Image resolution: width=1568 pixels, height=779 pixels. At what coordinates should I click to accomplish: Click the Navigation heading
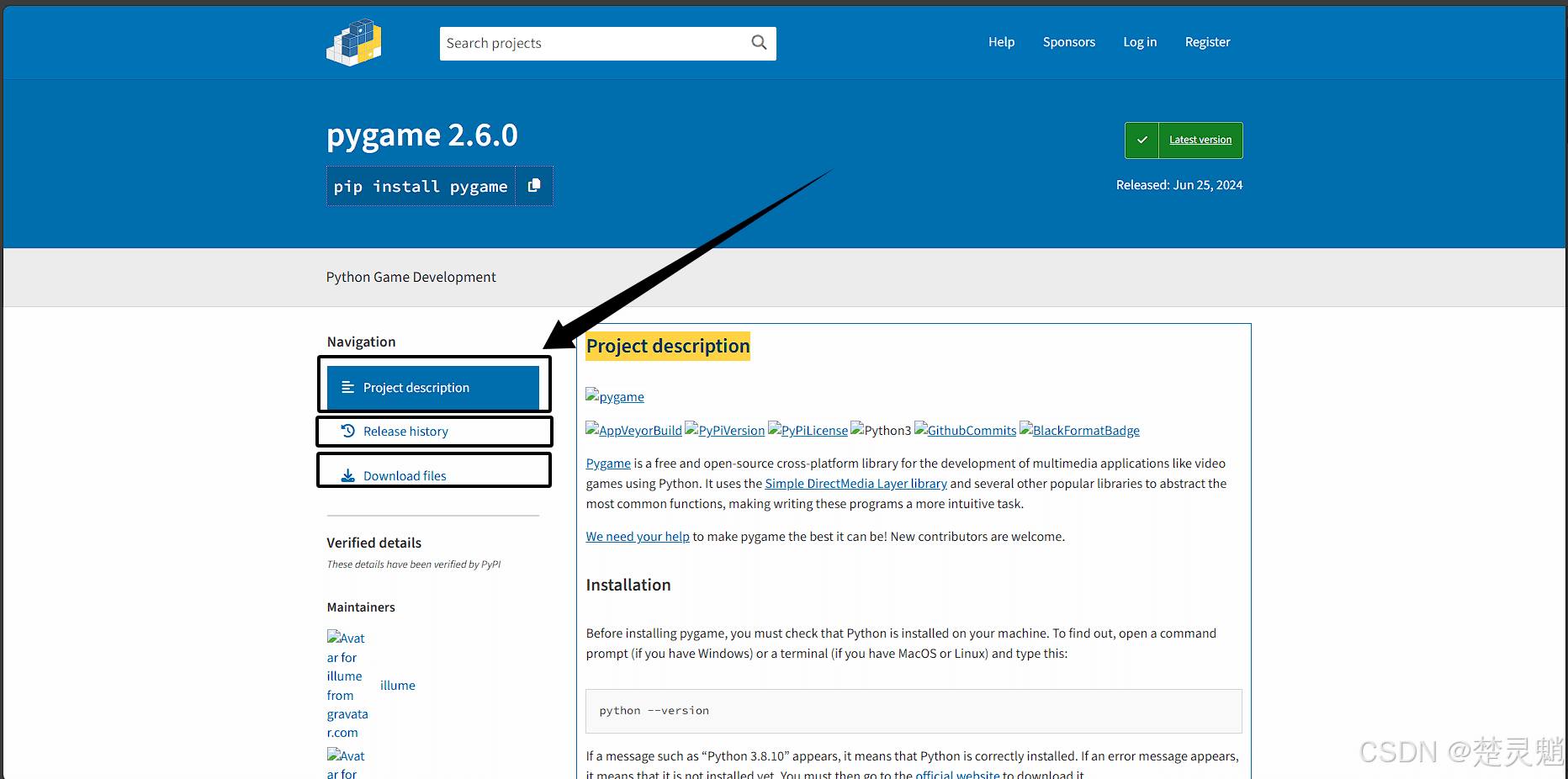[361, 342]
